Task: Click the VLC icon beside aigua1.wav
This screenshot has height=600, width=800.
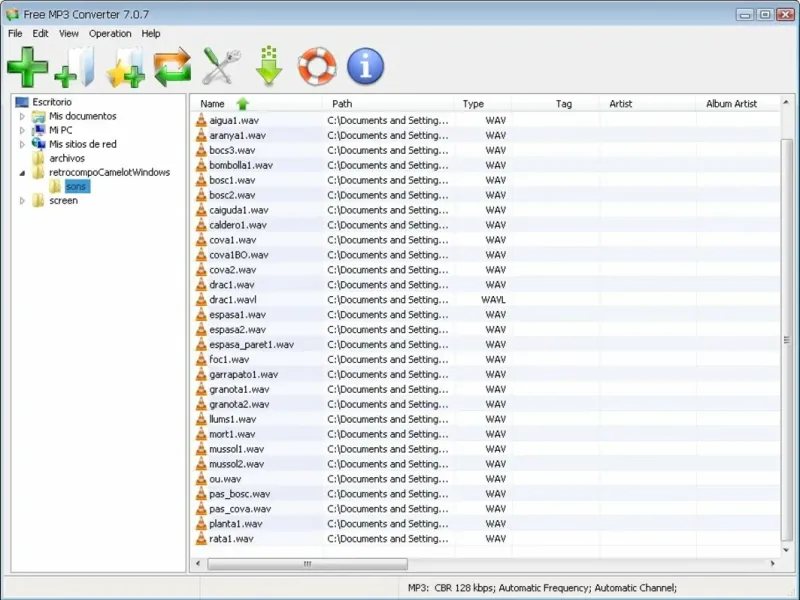Action: tap(201, 120)
